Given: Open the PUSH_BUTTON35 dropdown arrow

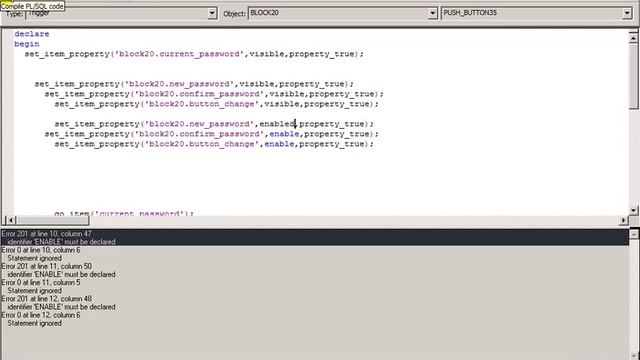Looking at the screenshot, I should tap(627, 13).
